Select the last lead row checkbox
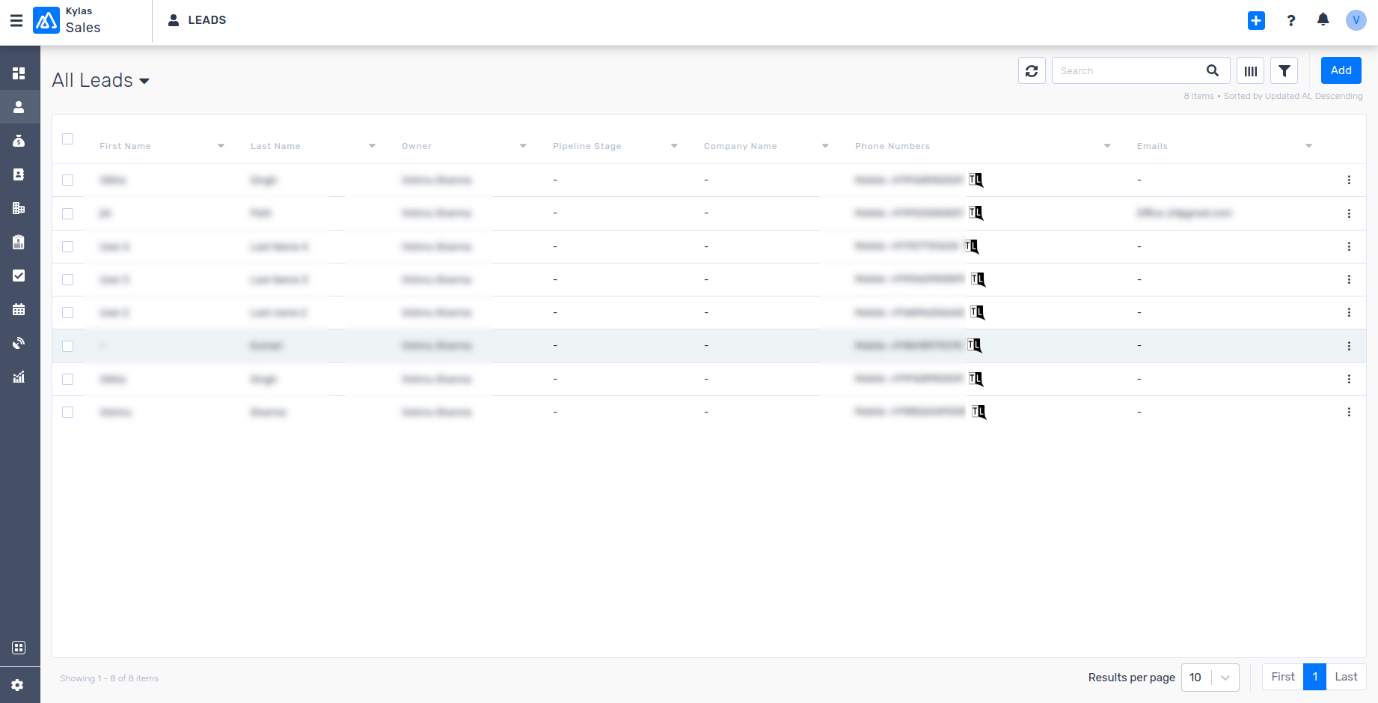The image size is (1378, 703). tap(68, 412)
